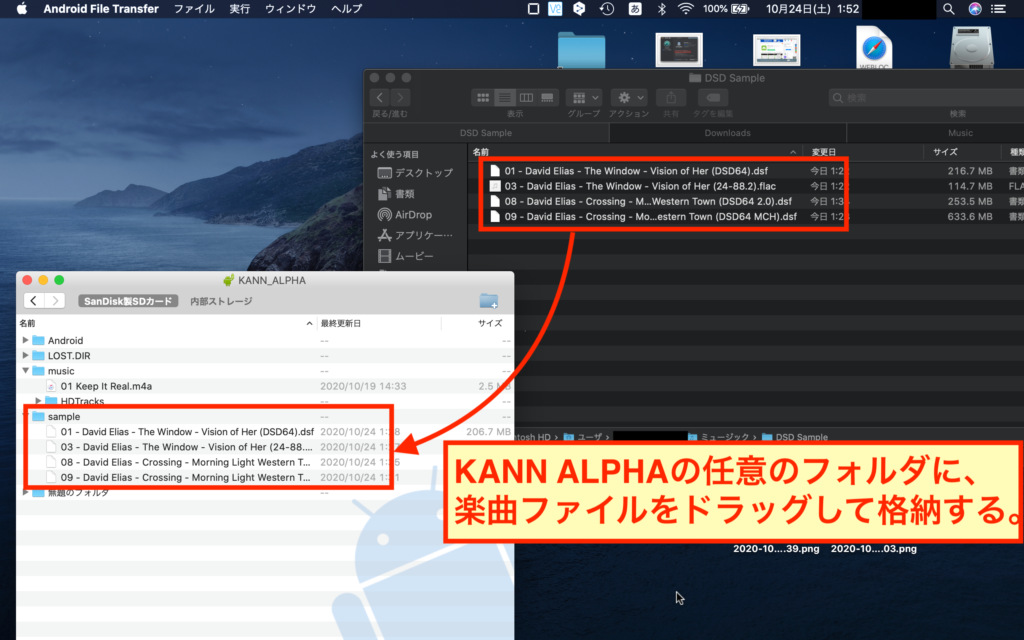
Task: Open the ファイル menu
Action: (194, 8)
